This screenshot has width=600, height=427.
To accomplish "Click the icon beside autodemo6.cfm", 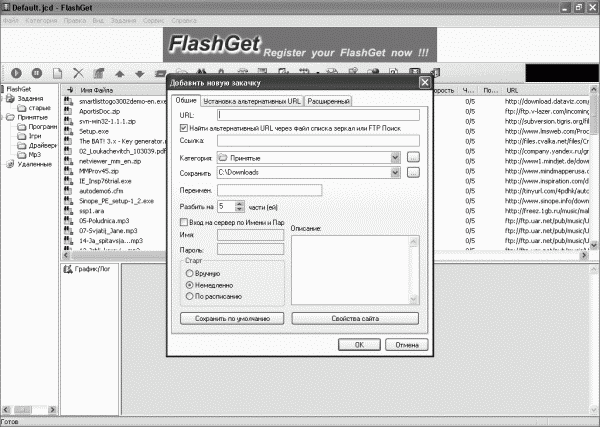I will pyautogui.click(x=68, y=191).
